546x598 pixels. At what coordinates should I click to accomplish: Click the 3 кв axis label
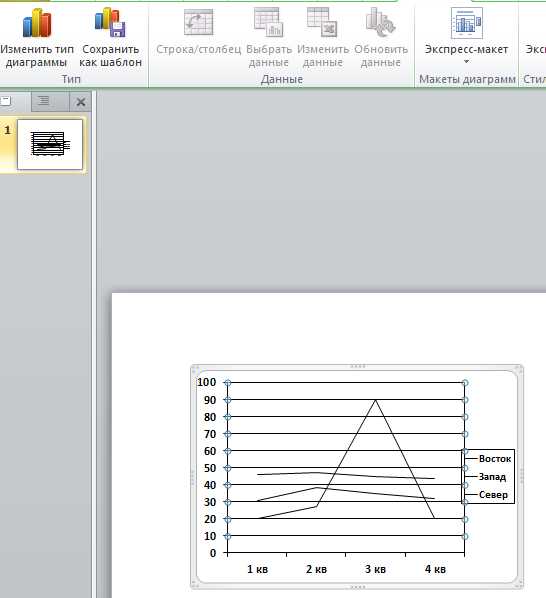tap(376, 569)
